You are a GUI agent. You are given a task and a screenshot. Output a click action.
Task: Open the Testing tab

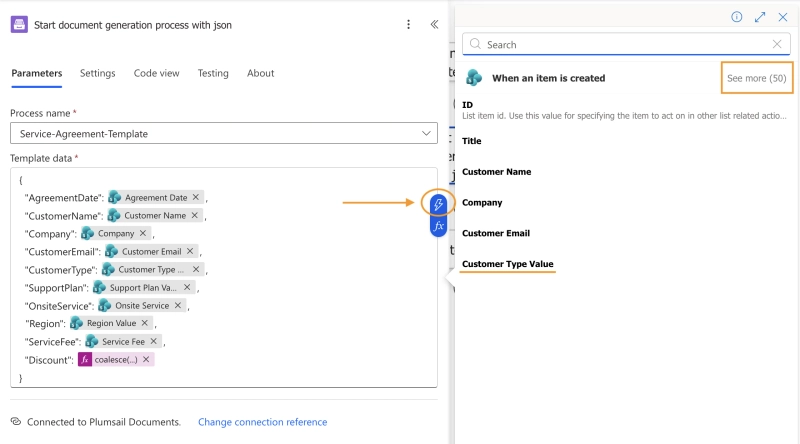point(213,73)
